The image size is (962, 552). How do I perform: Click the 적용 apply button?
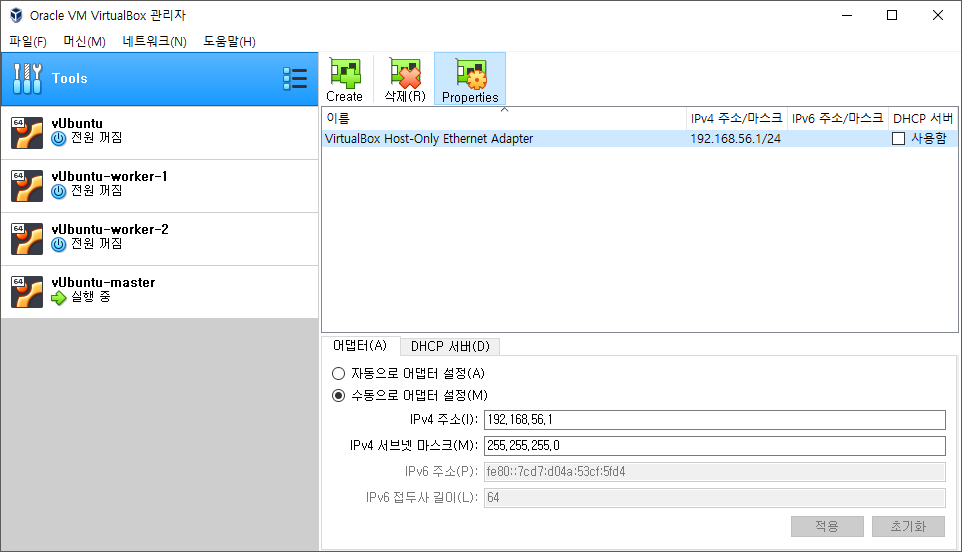(x=827, y=526)
